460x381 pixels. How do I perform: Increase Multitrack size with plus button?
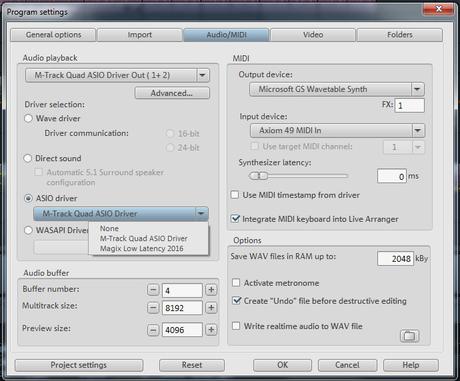[x=211, y=307]
